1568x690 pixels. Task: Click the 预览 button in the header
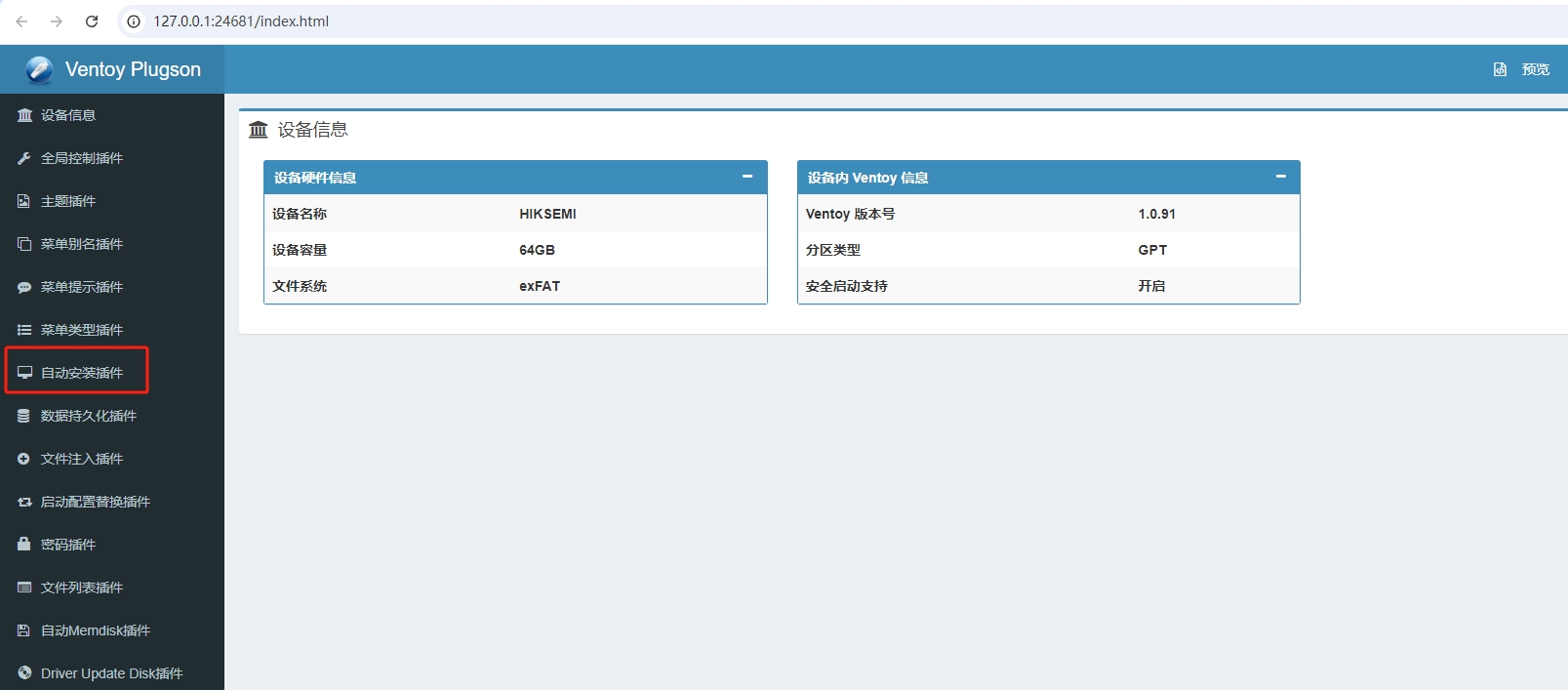(x=1523, y=69)
